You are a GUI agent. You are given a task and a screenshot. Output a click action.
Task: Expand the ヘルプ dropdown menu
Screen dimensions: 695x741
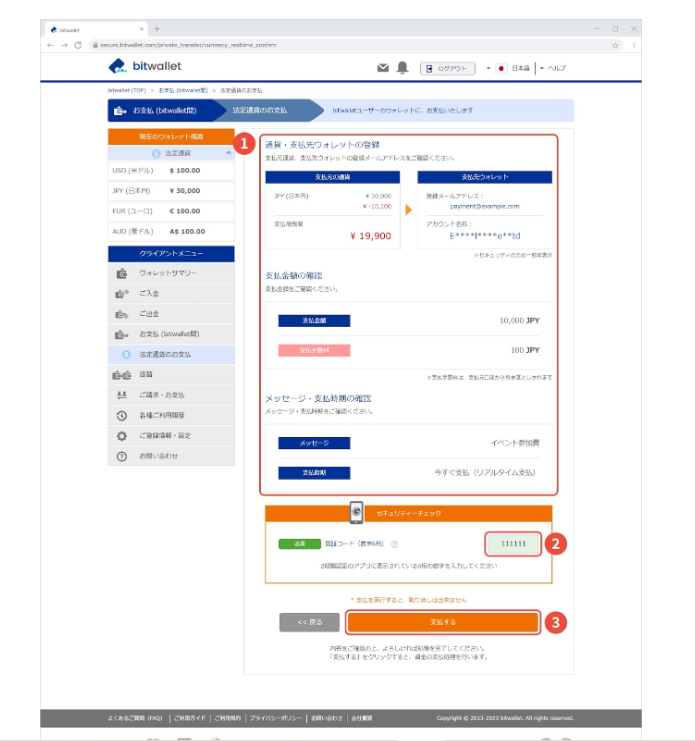pyautogui.click(x=553, y=68)
